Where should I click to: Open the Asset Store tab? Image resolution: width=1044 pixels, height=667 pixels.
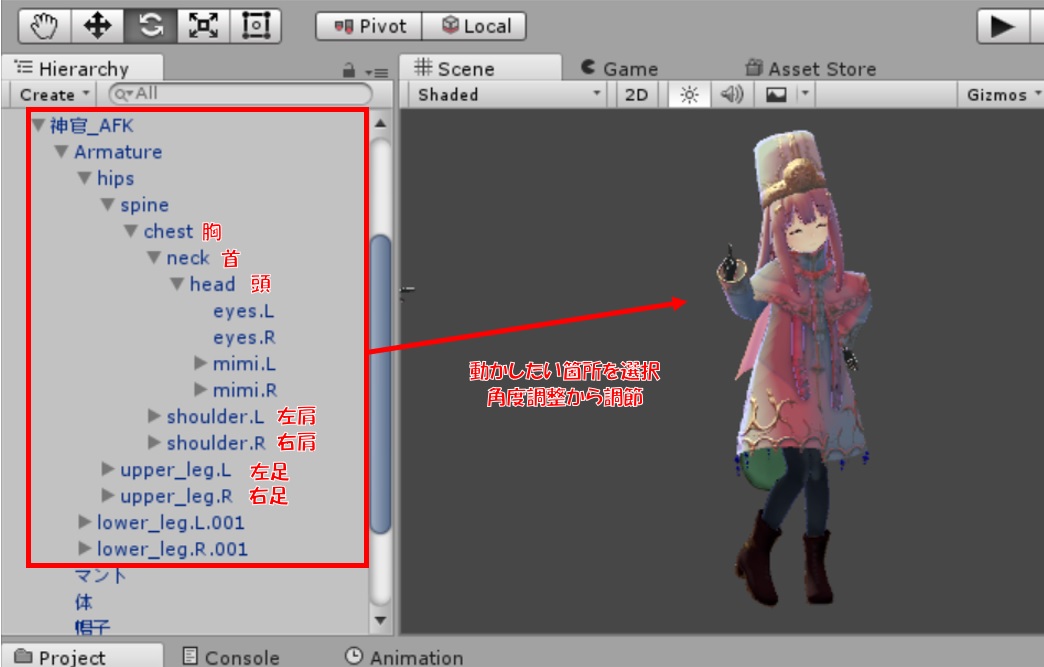click(x=810, y=69)
